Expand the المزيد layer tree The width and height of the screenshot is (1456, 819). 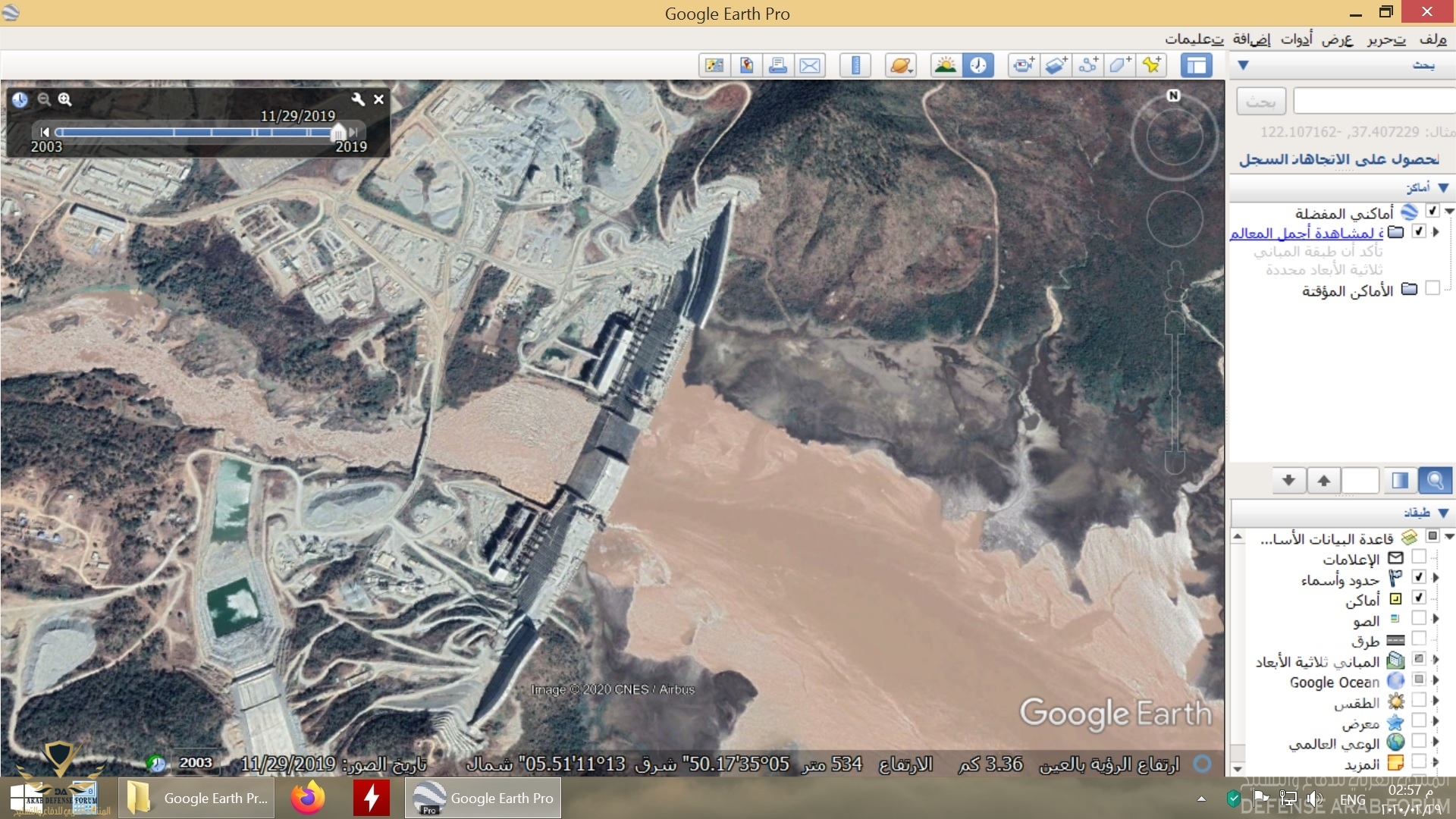tap(1436, 762)
